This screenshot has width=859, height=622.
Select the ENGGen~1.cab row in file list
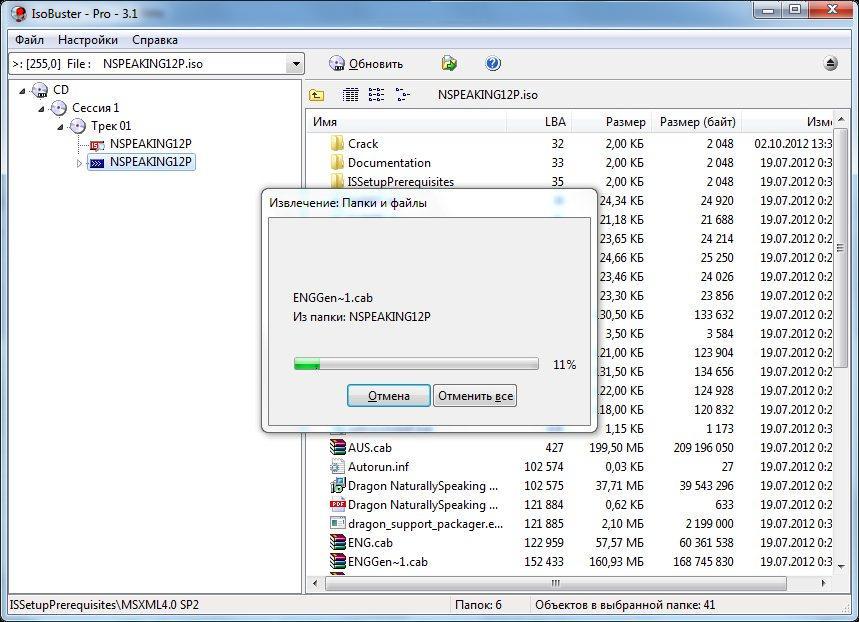[570, 562]
